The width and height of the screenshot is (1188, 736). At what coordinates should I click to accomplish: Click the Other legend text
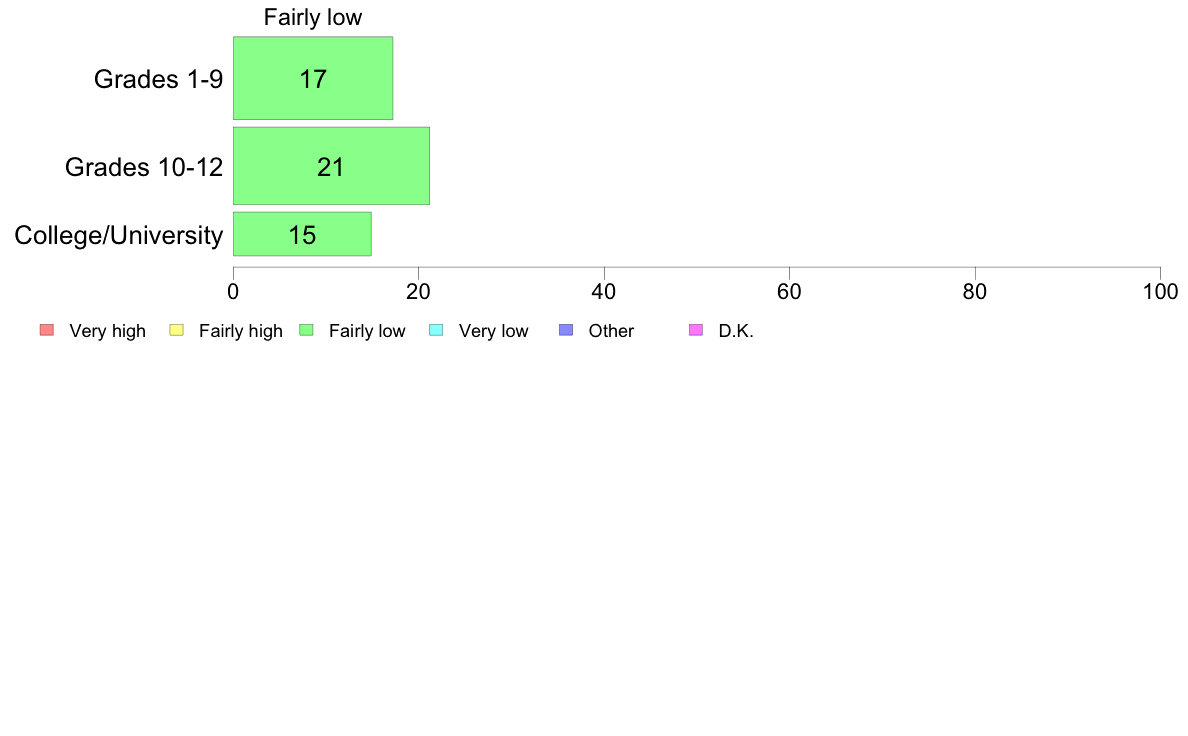point(611,331)
